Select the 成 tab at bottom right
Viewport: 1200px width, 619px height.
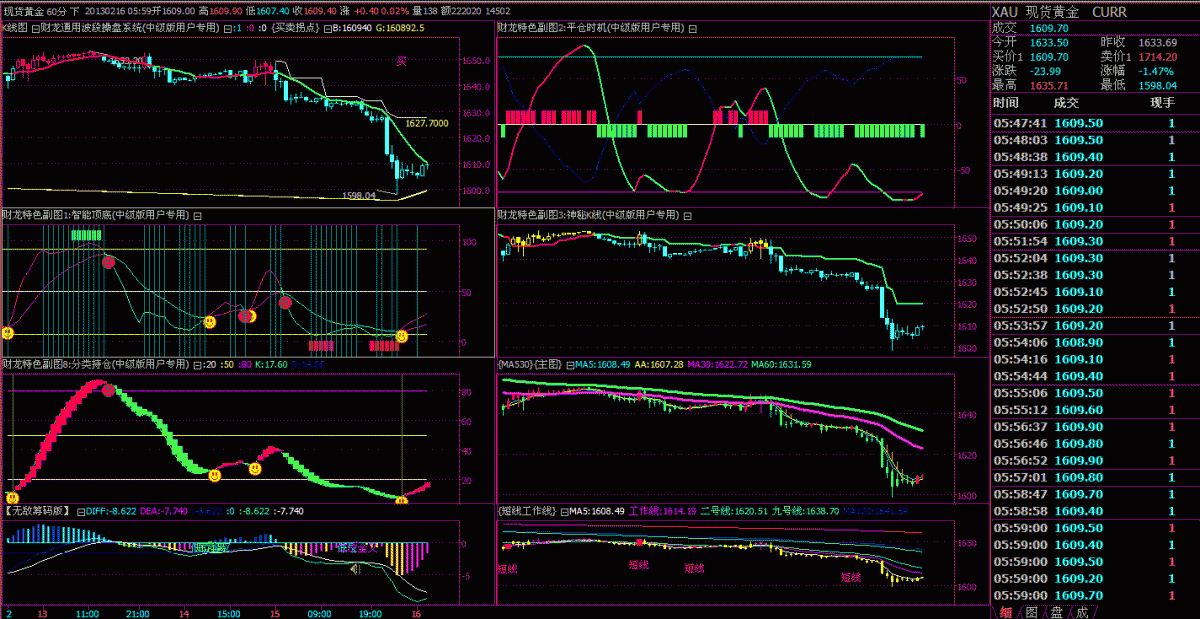1081,612
